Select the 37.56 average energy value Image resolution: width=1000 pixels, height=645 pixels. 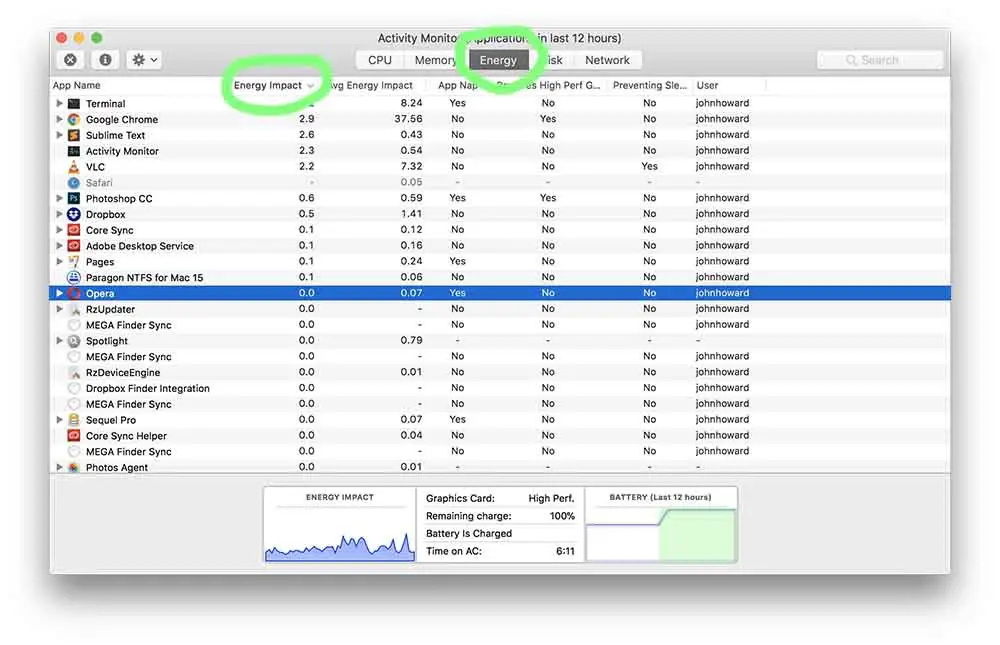point(408,119)
